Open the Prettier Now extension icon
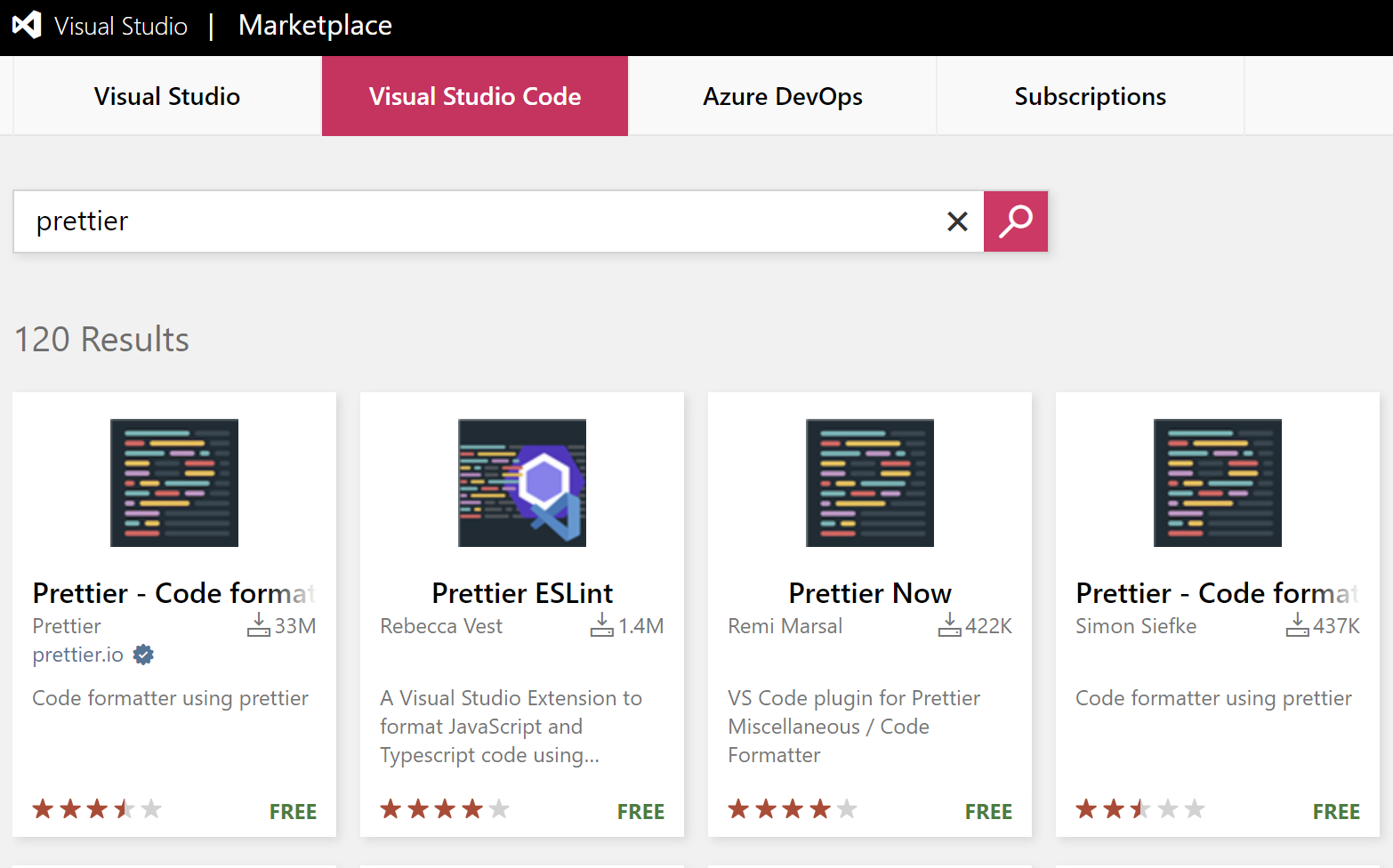This screenshot has width=1393, height=868. pos(870,483)
